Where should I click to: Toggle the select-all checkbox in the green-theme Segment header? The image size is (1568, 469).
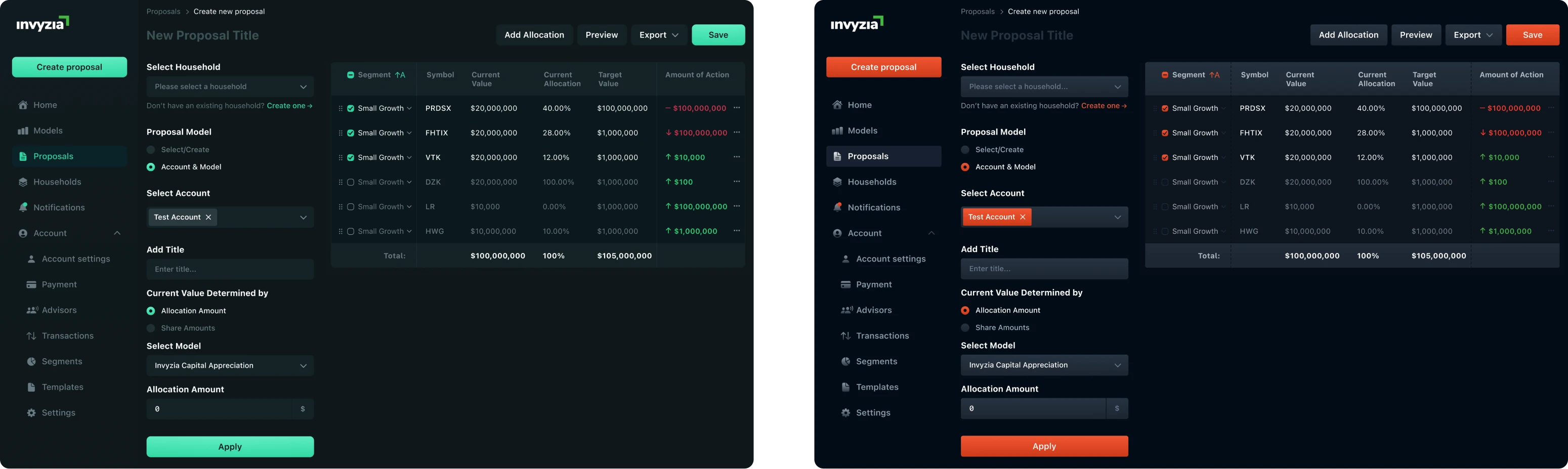(351, 75)
